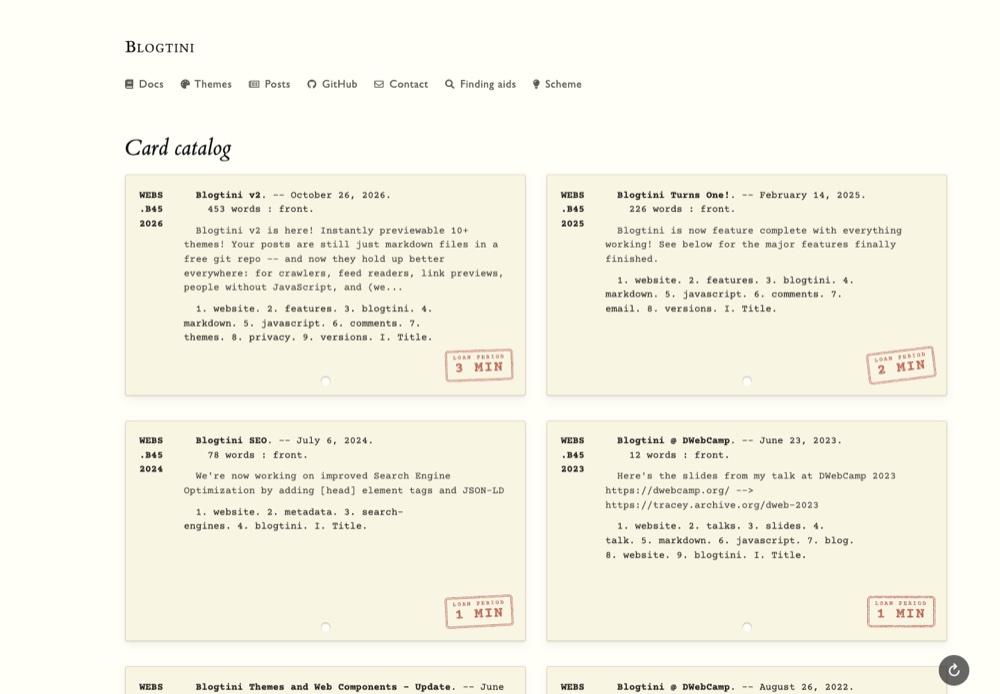
Task: Click the 2 MIN loan period stamp
Action: (x=901, y=365)
